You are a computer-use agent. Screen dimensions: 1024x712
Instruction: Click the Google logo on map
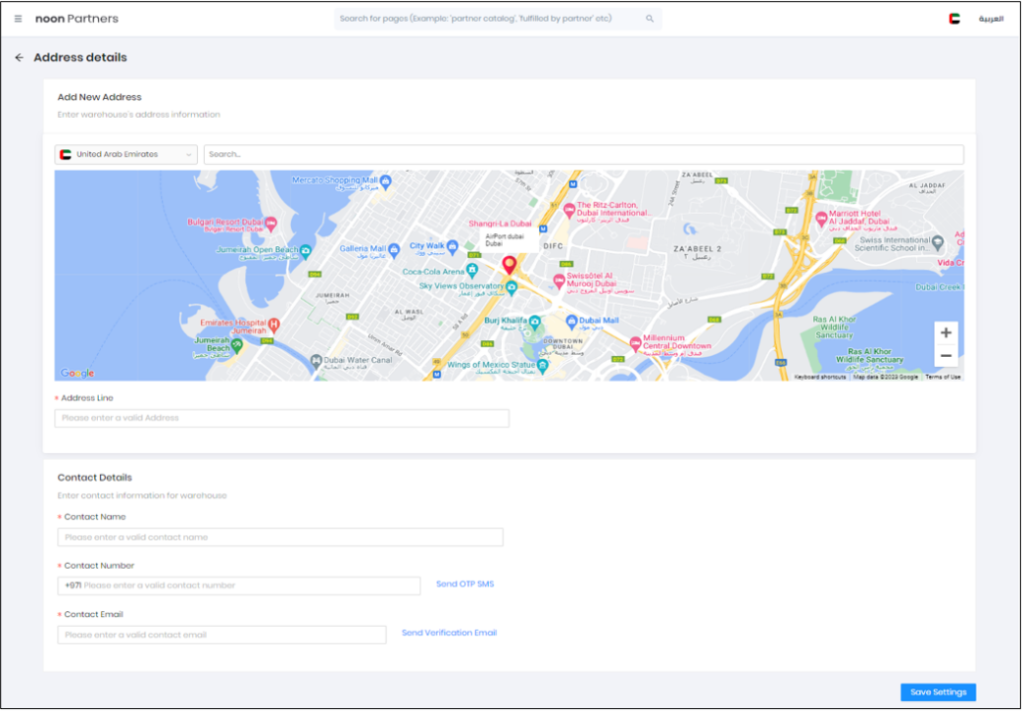[x=77, y=373]
